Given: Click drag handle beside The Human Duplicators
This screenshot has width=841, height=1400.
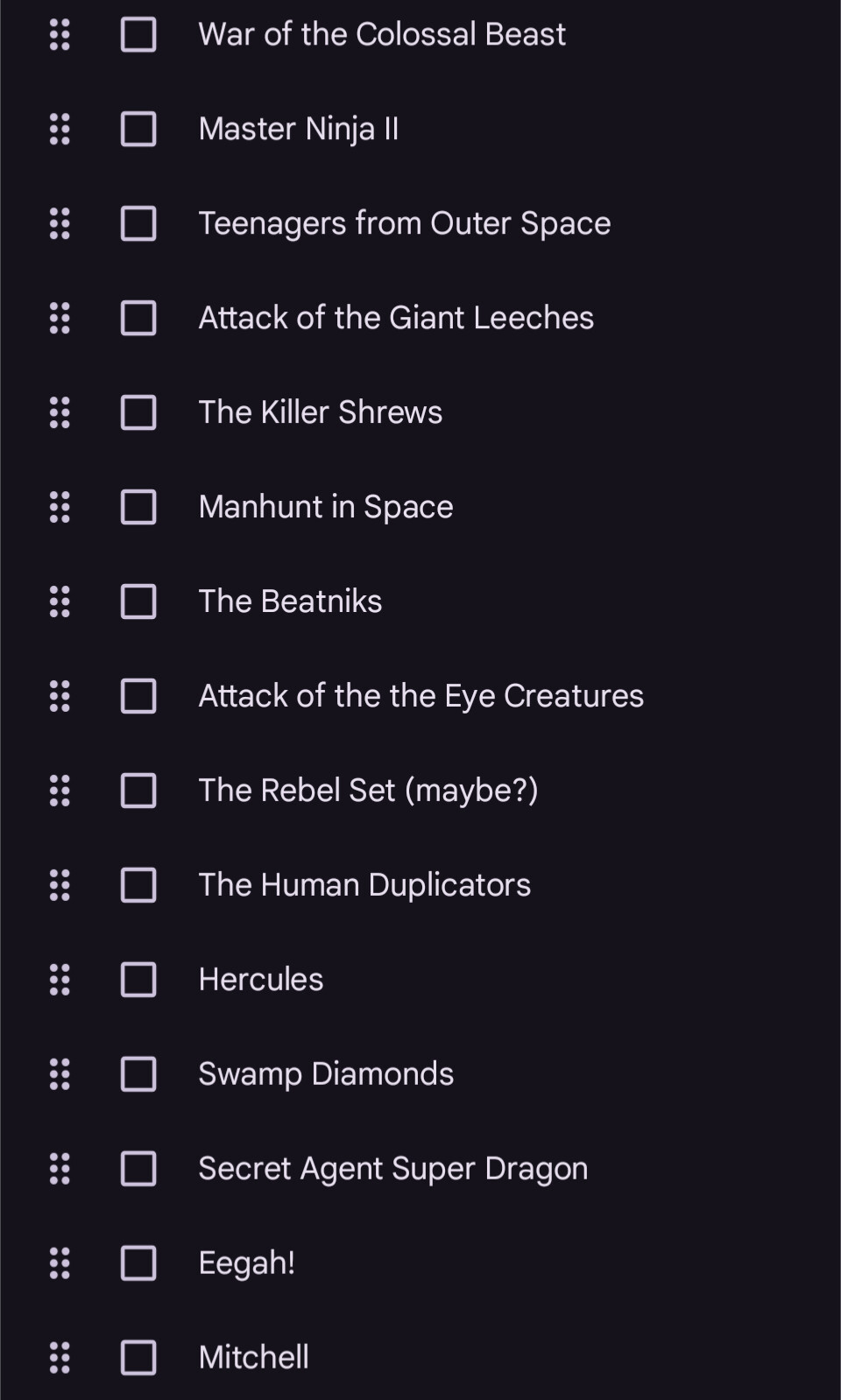Looking at the screenshot, I should click(x=60, y=886).
